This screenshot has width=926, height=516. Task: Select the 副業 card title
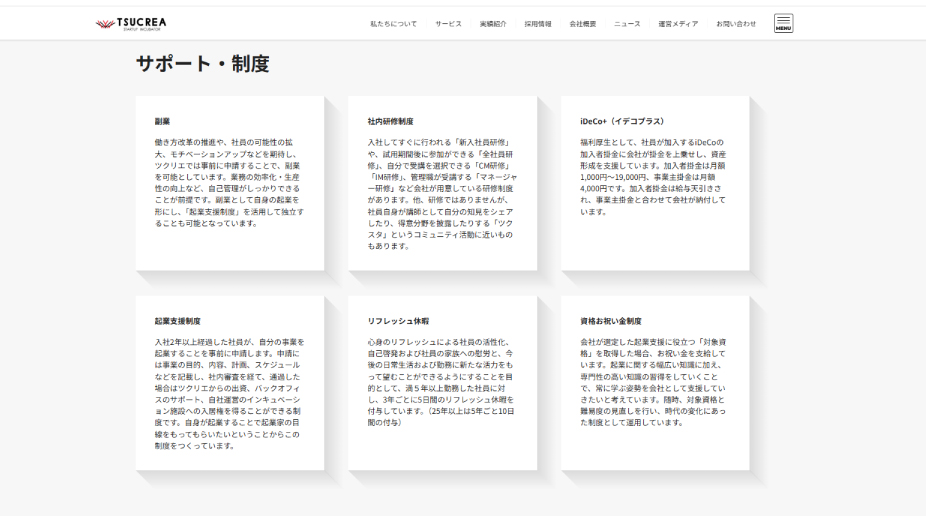[x=162, y=121]
